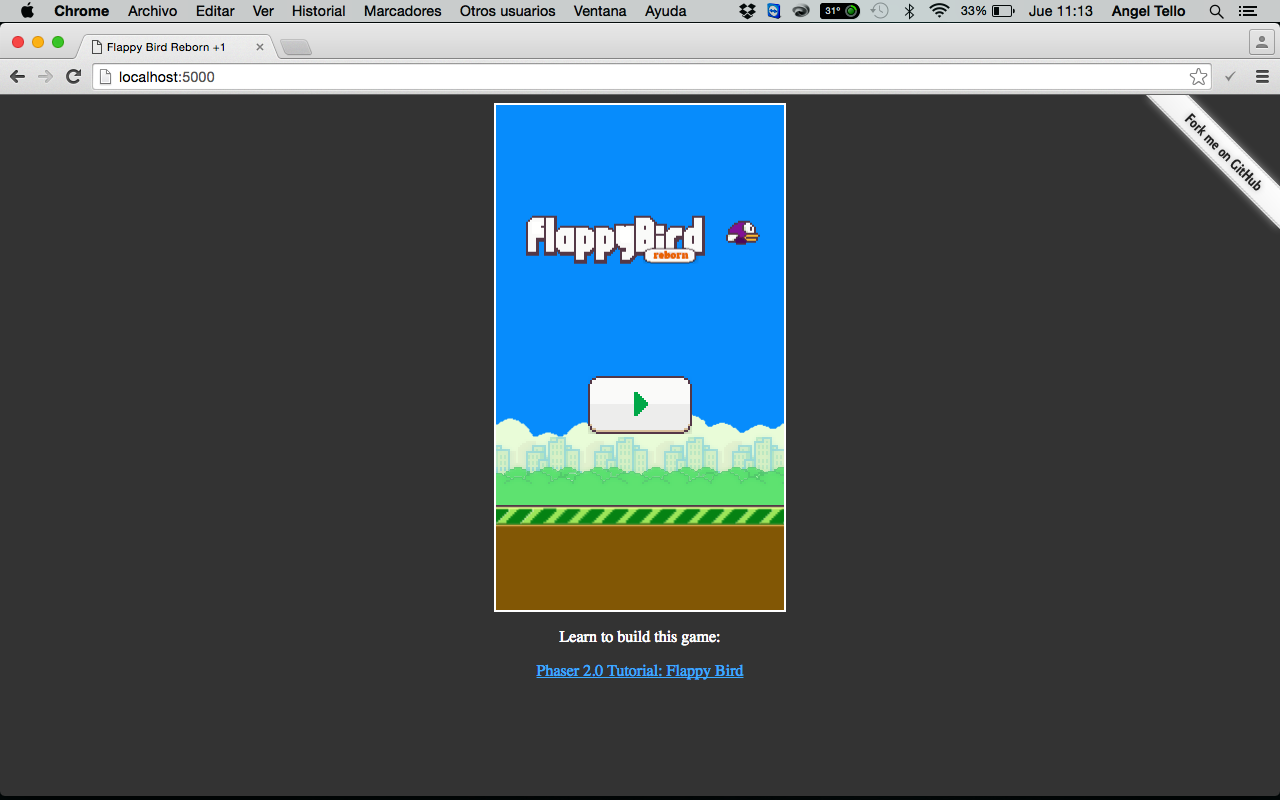Click the page icon in the address bar
The height and width of the screenshot is (800, 1280).
[x=105, y=77]
